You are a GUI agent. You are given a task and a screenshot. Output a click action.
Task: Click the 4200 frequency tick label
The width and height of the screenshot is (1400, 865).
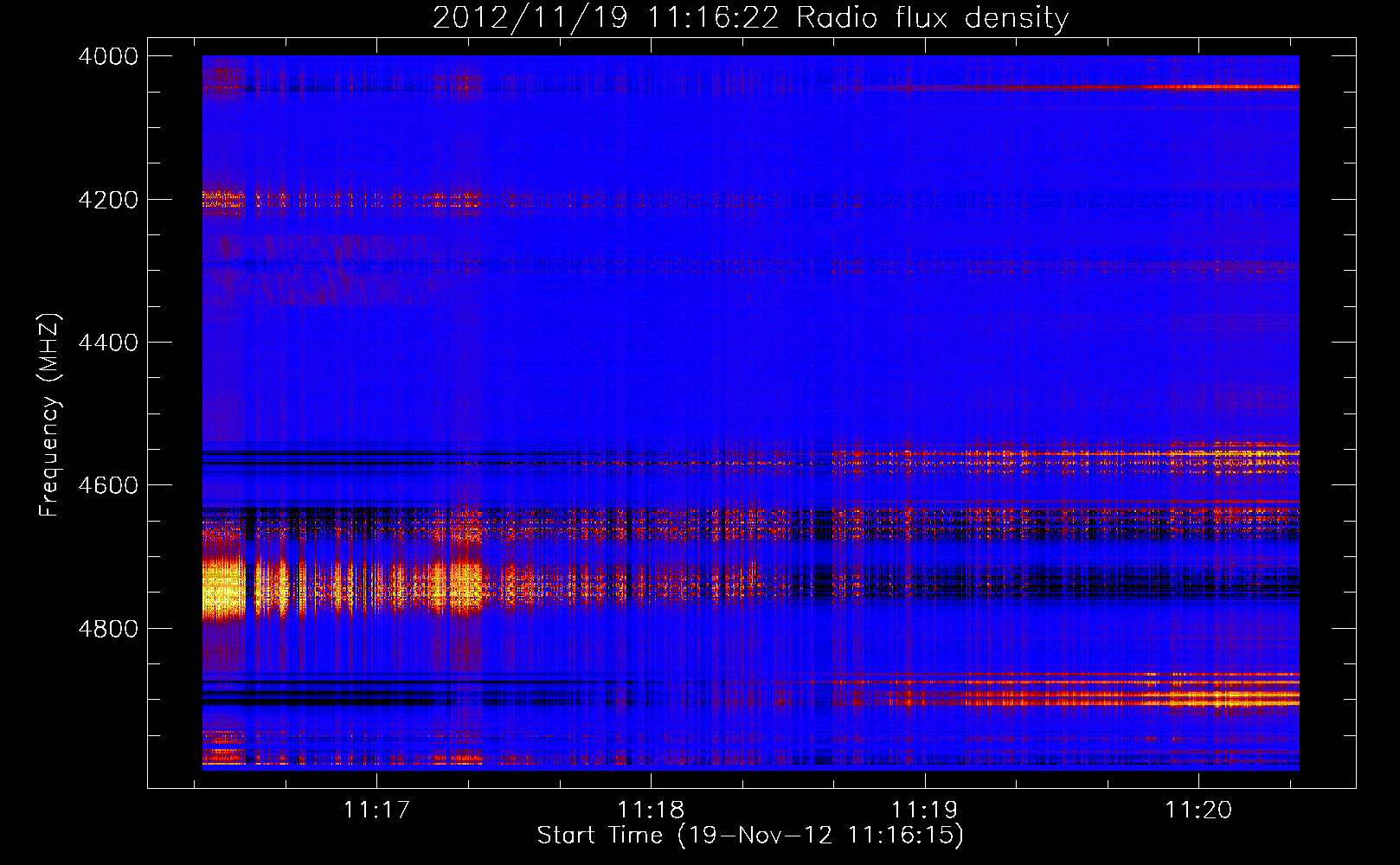tap(108, 200)
